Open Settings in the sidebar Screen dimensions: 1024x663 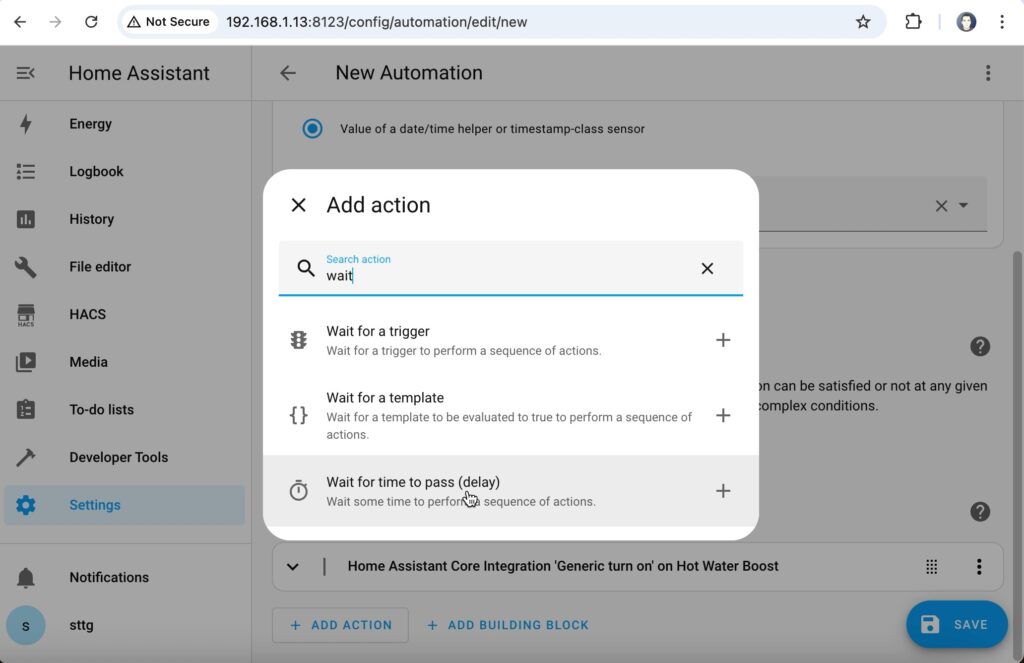[124, 505]
